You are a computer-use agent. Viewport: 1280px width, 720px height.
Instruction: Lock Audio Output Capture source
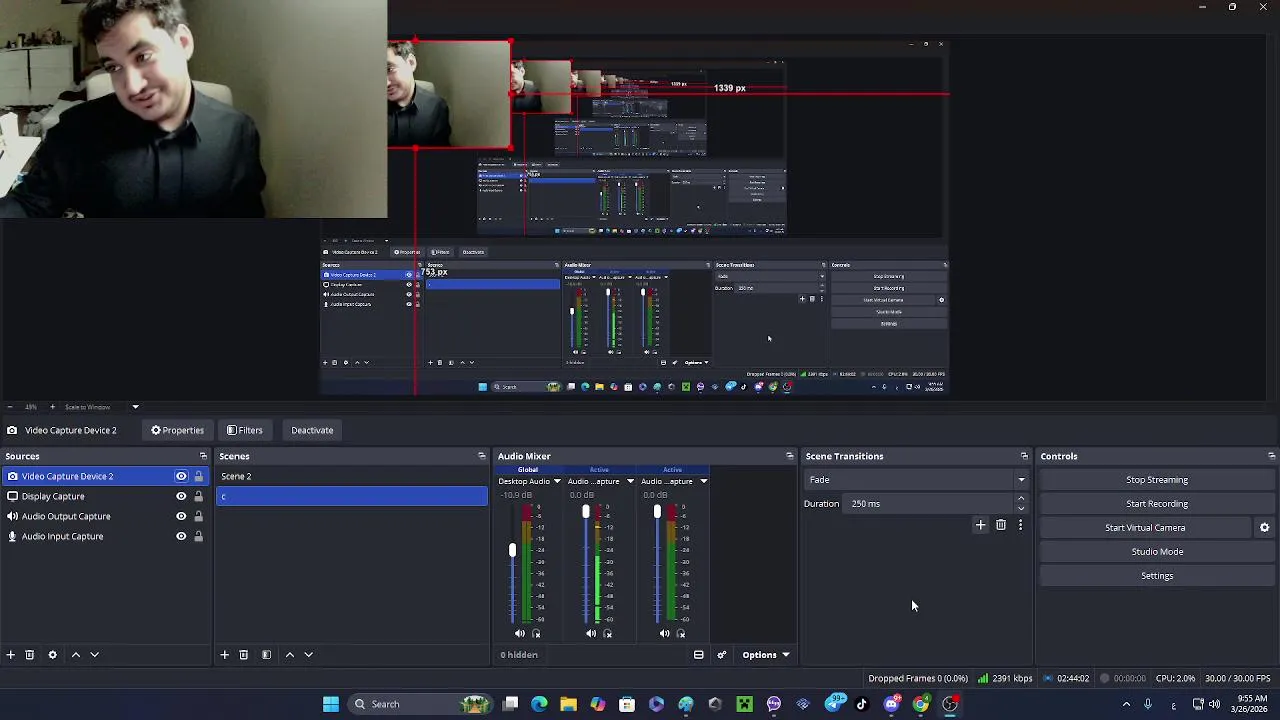[198, 516]
